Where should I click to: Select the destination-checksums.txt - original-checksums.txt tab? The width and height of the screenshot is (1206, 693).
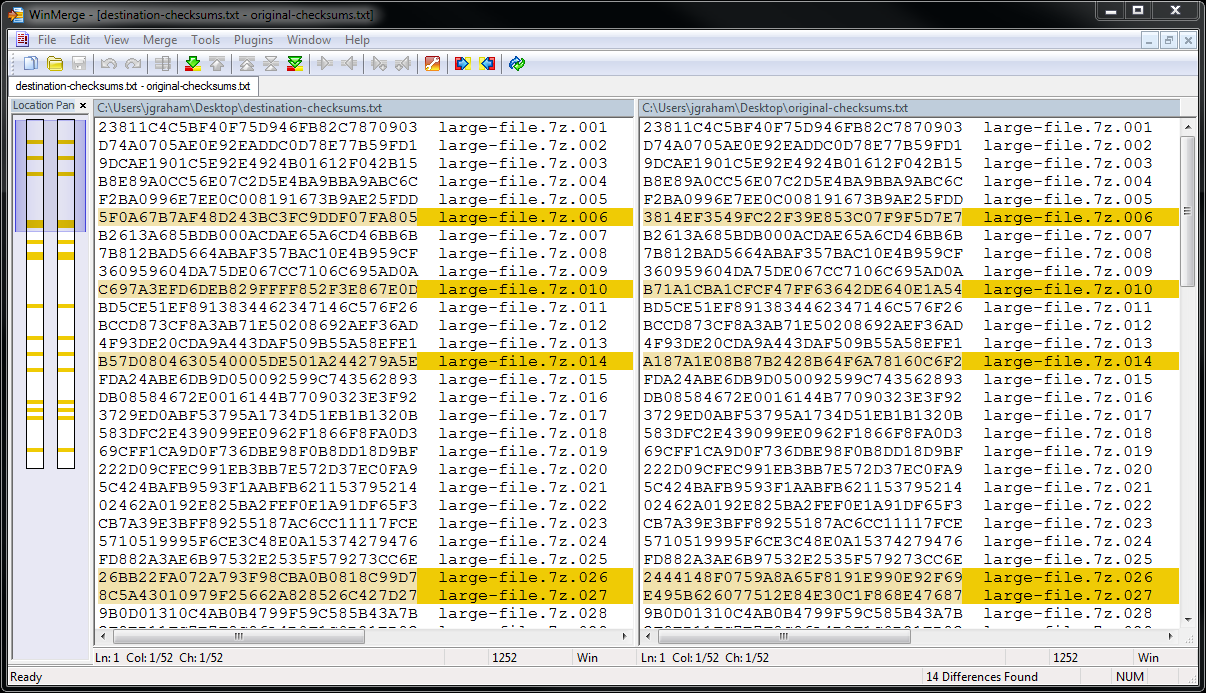click(x=133, y=86)
